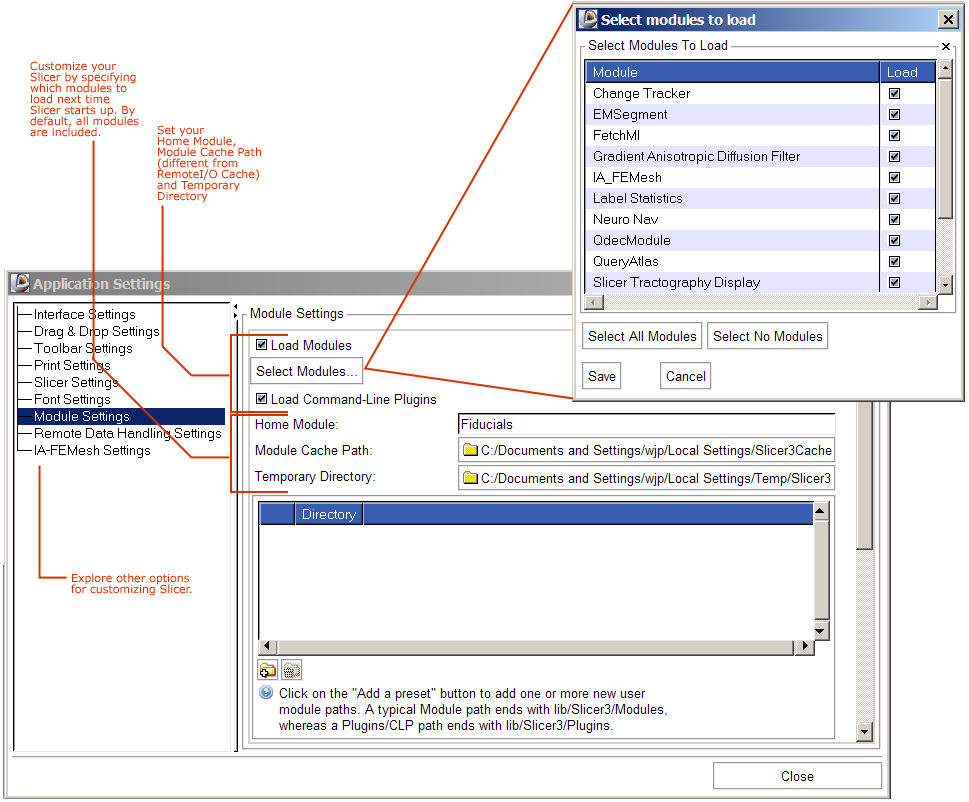Click the small X in Select Modules To Load frame
This screenshot has width=969, height=802.
tap(946, 47)
